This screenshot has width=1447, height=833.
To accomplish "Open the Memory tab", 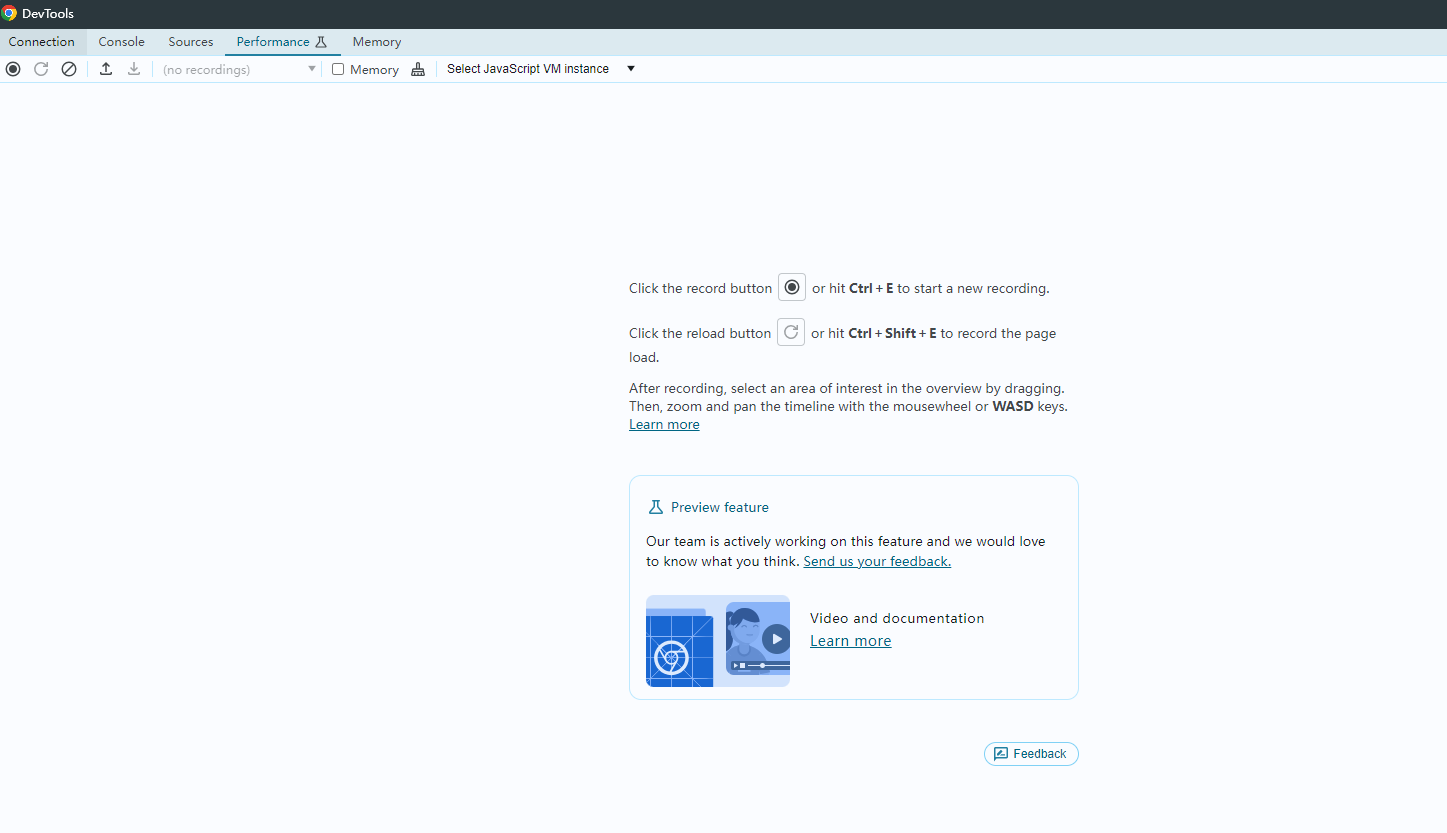I will pos(376,41).
